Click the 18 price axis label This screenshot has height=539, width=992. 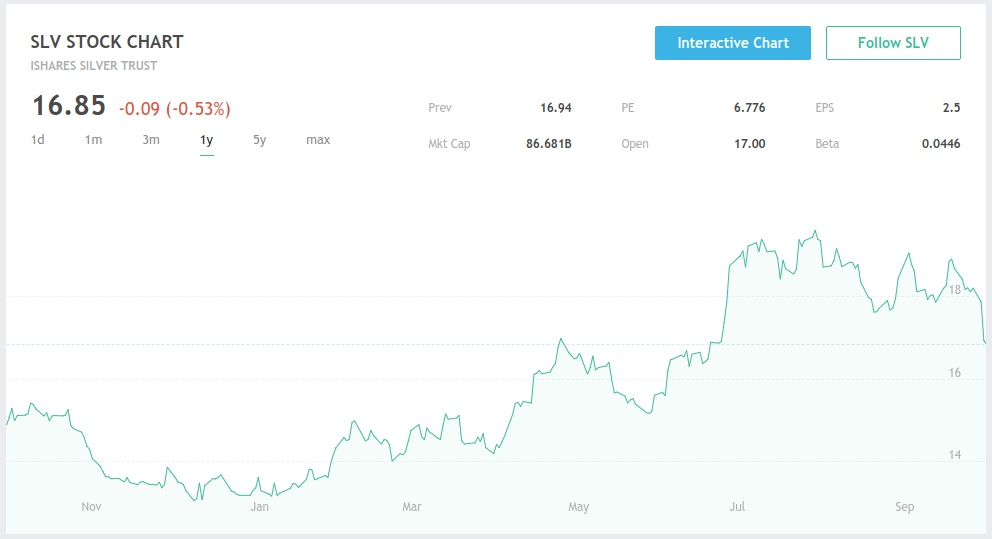pos(955,290)
